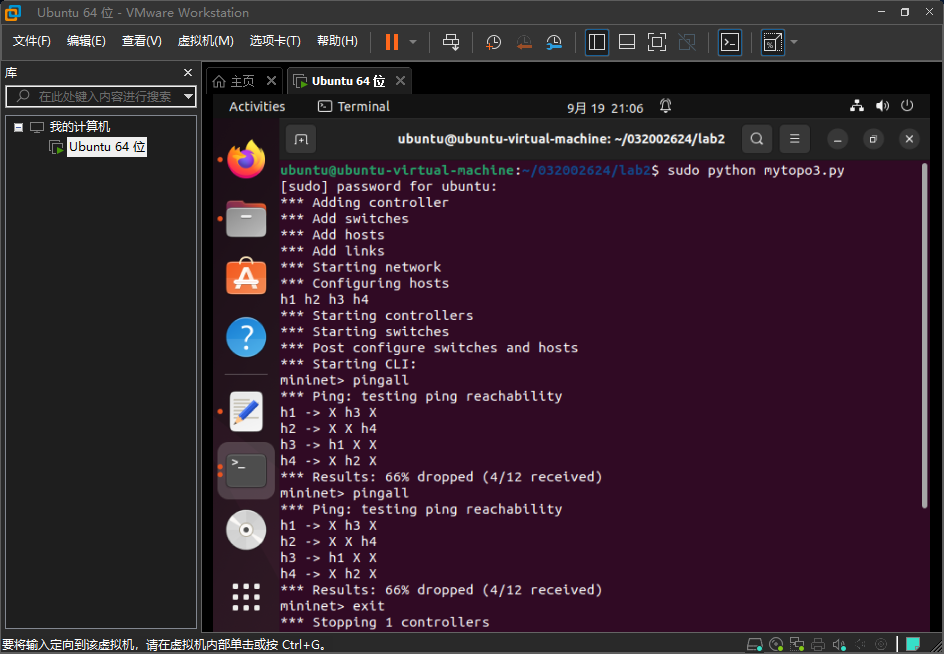944x654 pixels.
Task: Open a new terminal tab button
Action: (x=301, y=139)
